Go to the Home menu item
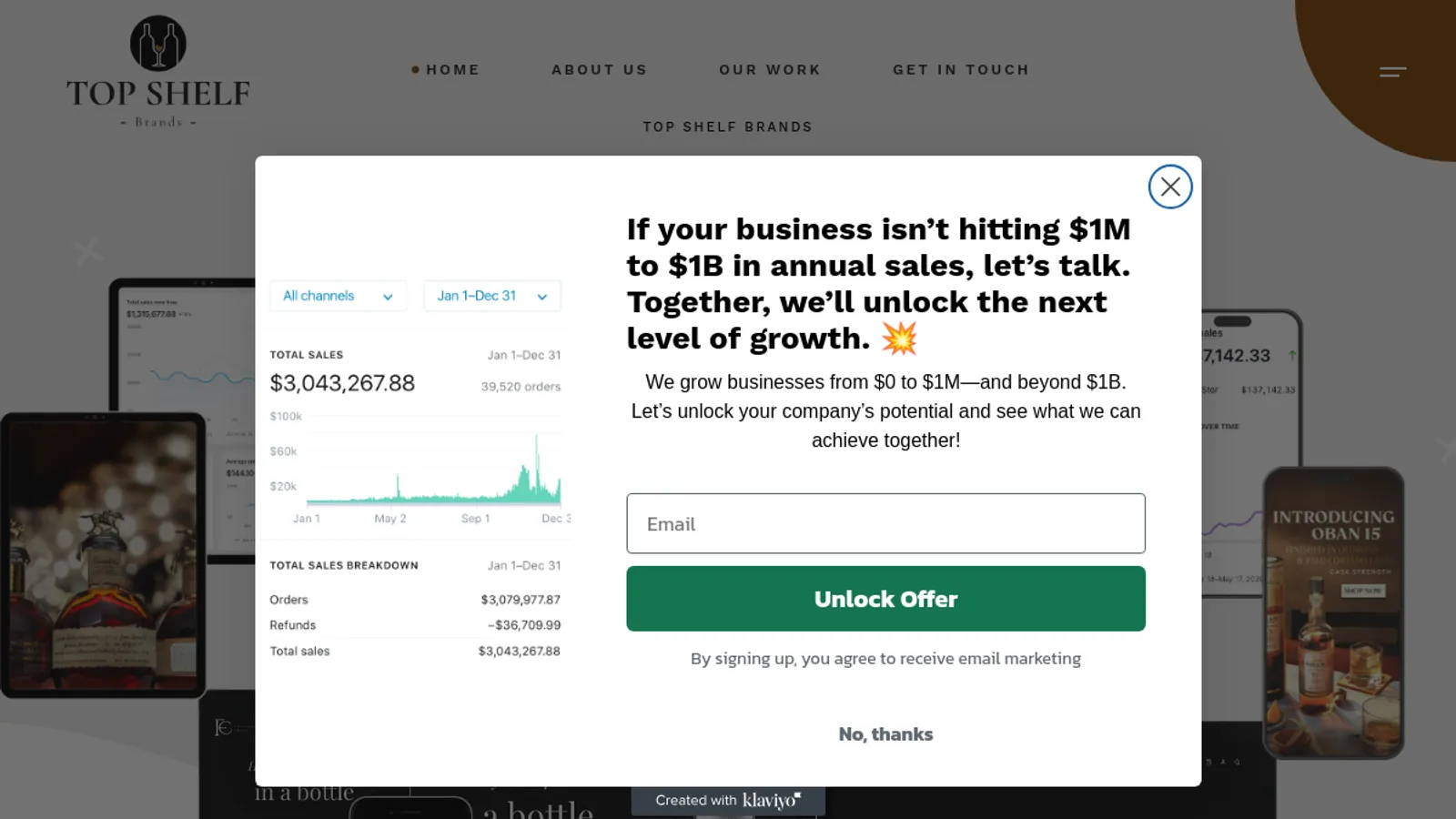 452,70
